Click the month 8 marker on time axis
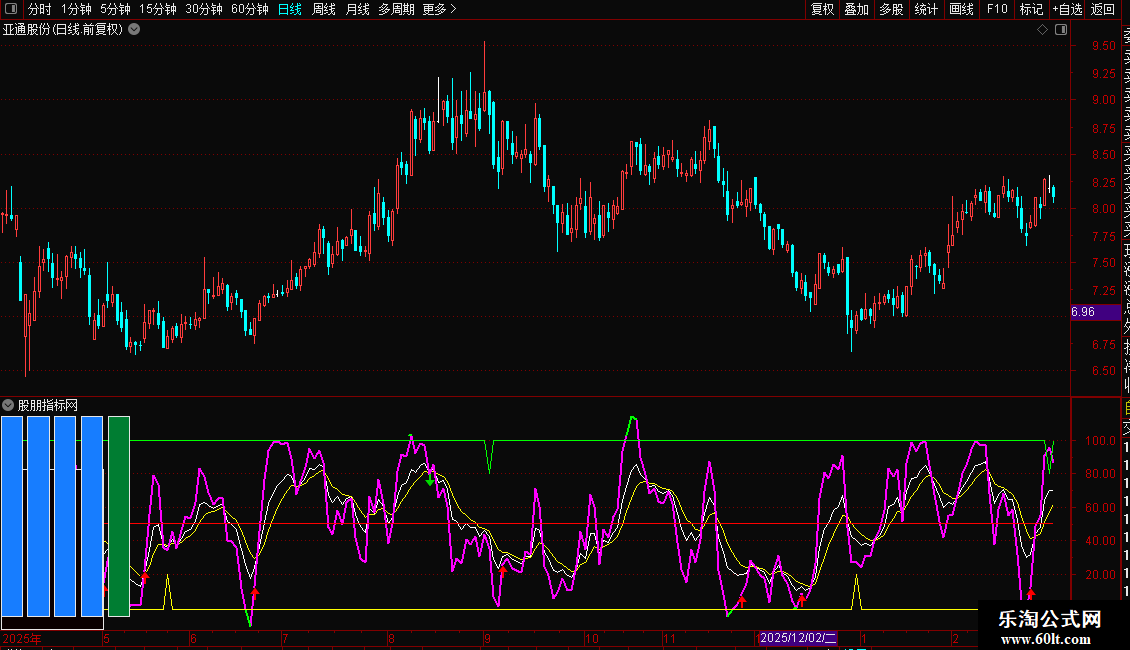Image resolution: width=1130 pixels, height=650 pixels. [x=391, y=638]
